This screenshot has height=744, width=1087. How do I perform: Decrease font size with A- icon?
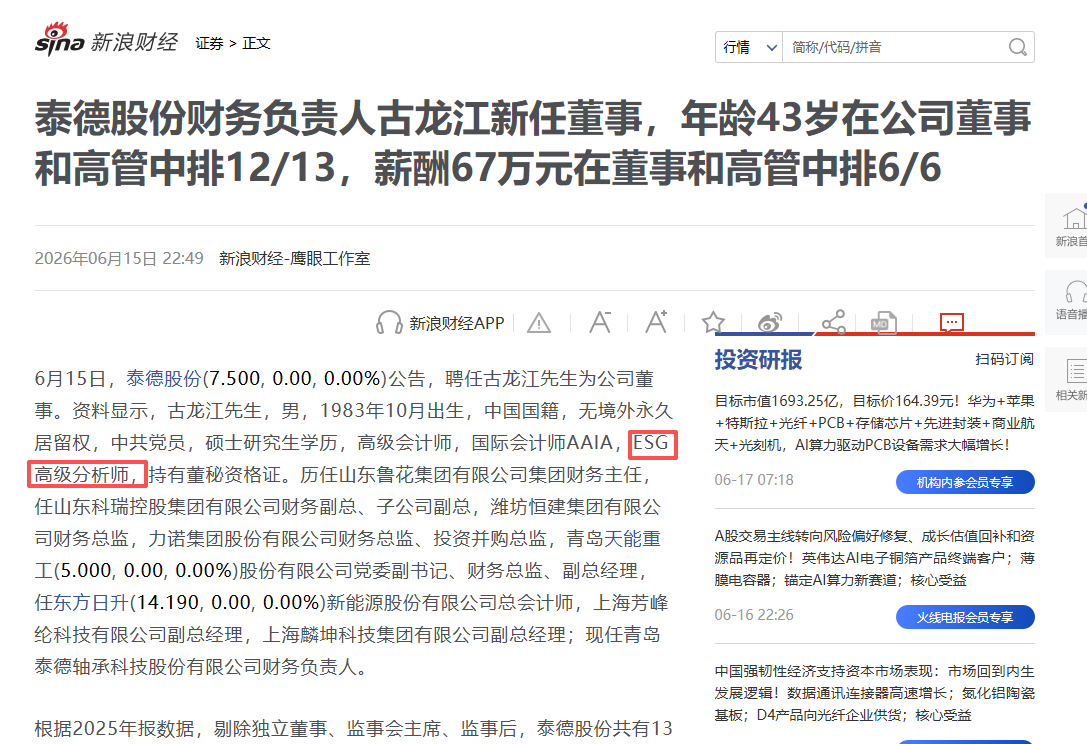point(600,322)
